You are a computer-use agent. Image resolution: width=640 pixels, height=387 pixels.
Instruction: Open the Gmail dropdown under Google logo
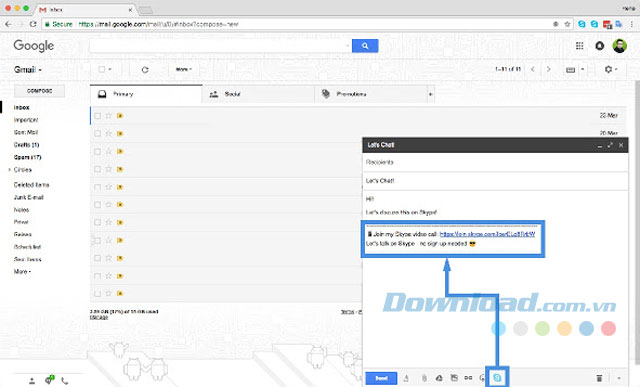(x=28, y=70)
